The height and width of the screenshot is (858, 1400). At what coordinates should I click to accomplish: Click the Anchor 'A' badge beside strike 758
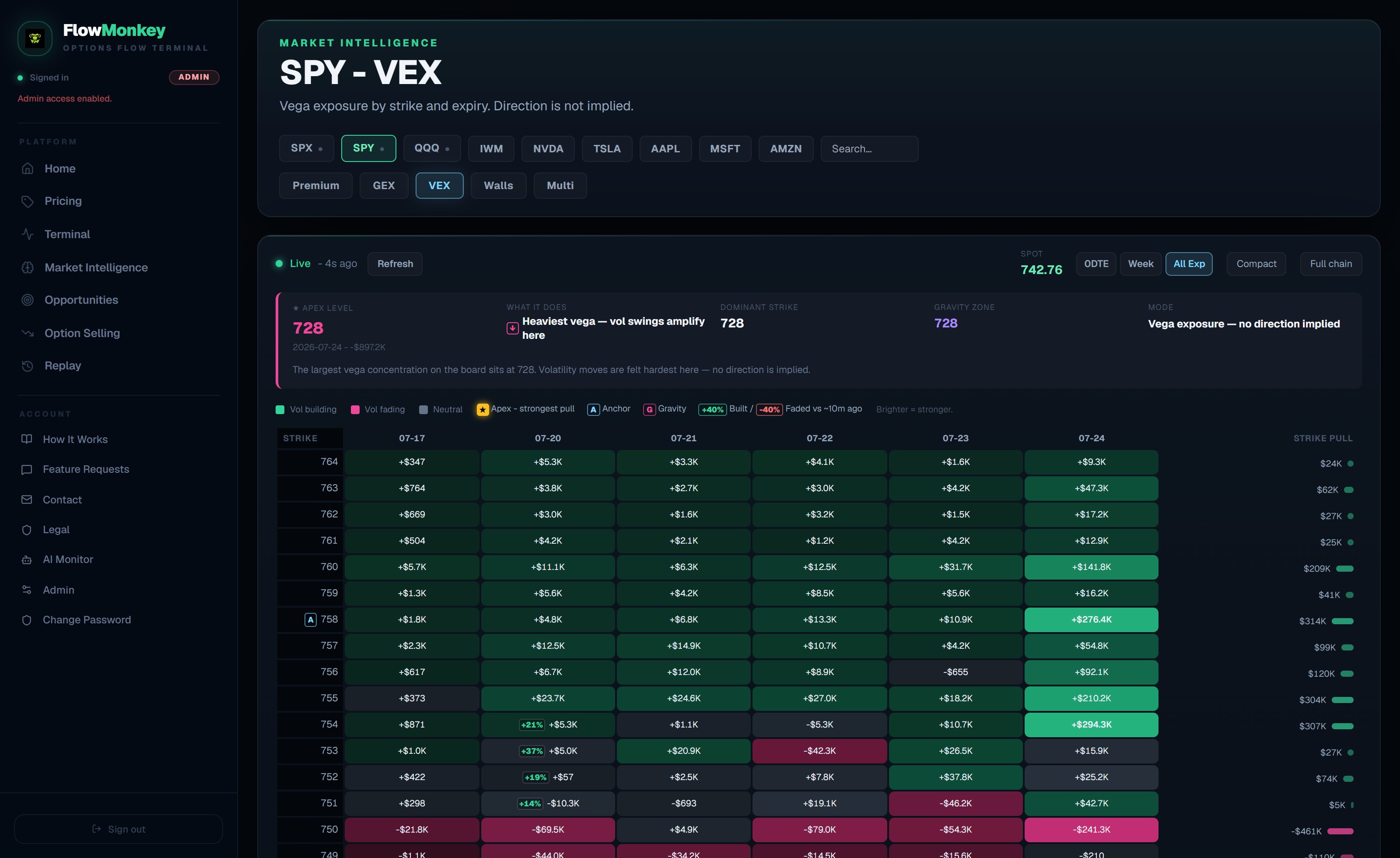pos(310,620)
